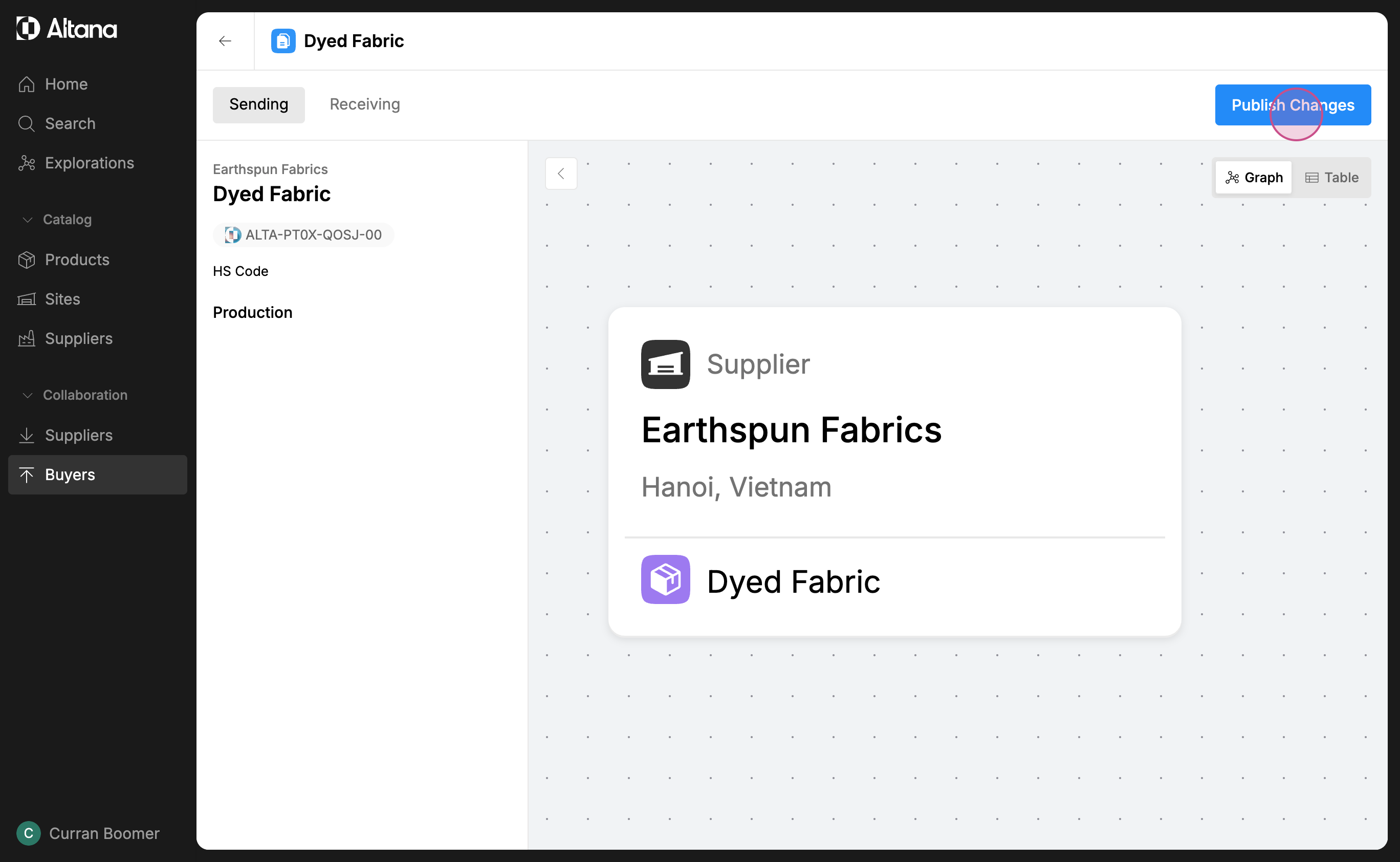Screen dimensions: 1400x862
Task: Click the Publish Changes button
Action: point(1293,105)
